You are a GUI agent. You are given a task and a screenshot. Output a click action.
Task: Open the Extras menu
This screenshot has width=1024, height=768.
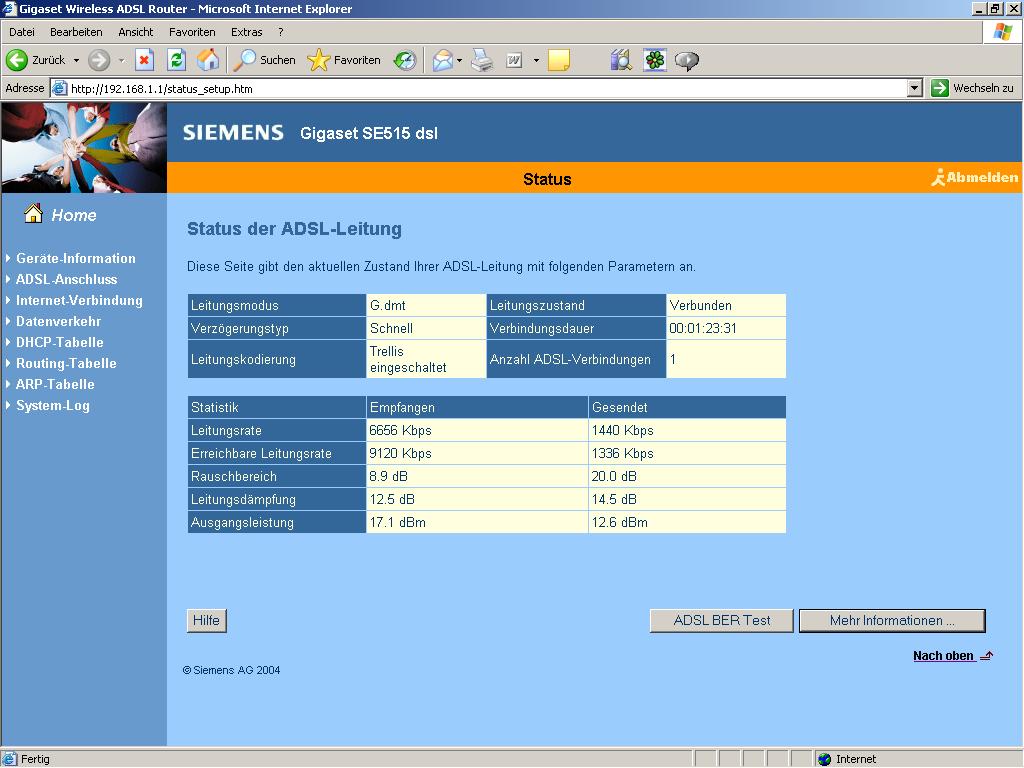pos(246,32)
